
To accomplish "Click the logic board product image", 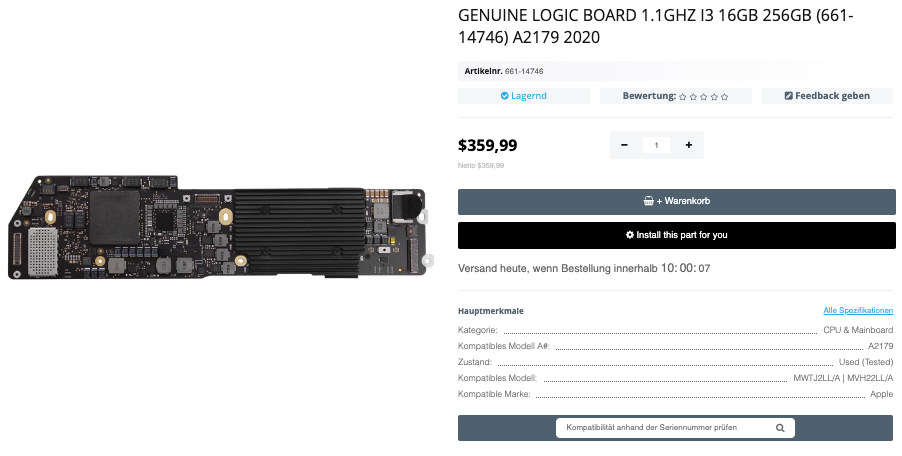I will [222, 229].
